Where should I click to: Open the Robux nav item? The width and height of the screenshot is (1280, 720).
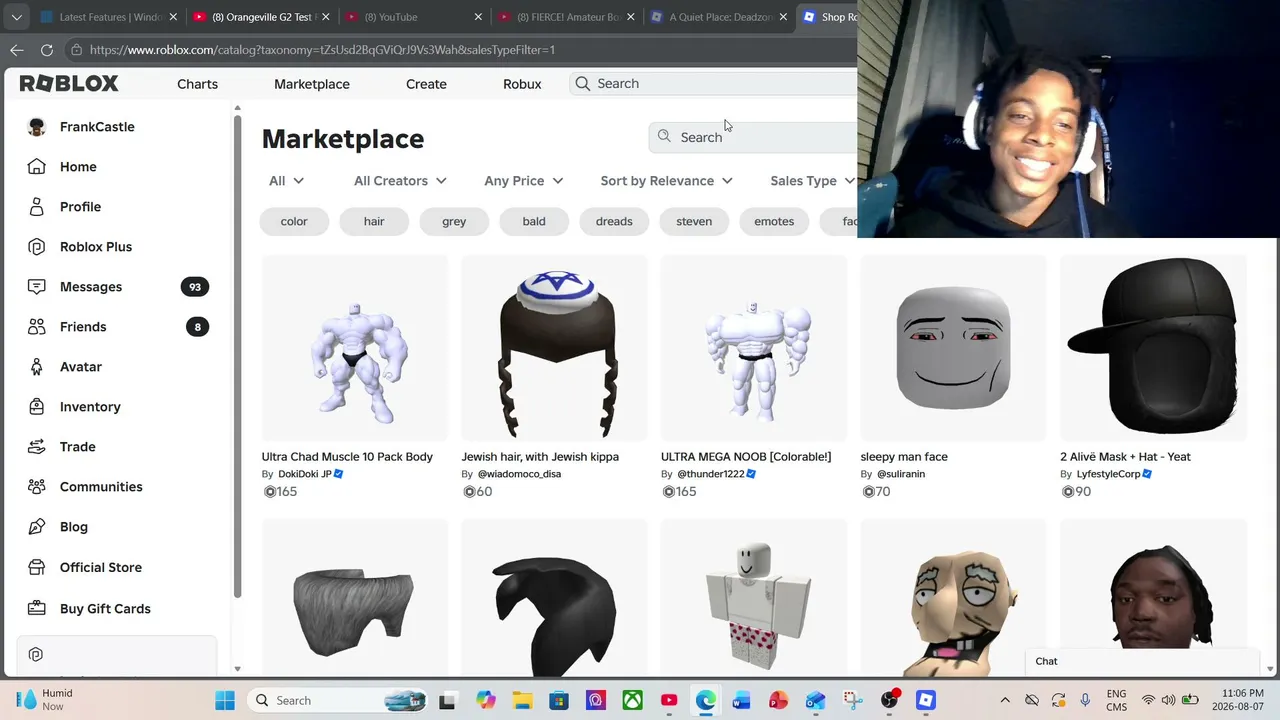tap(522, 84)
